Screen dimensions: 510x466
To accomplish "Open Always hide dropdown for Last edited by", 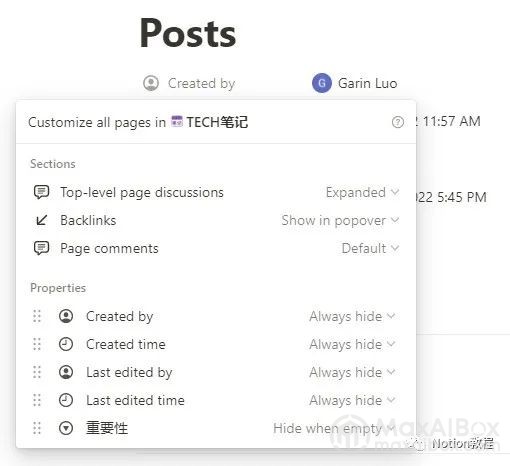I will 352,372.
